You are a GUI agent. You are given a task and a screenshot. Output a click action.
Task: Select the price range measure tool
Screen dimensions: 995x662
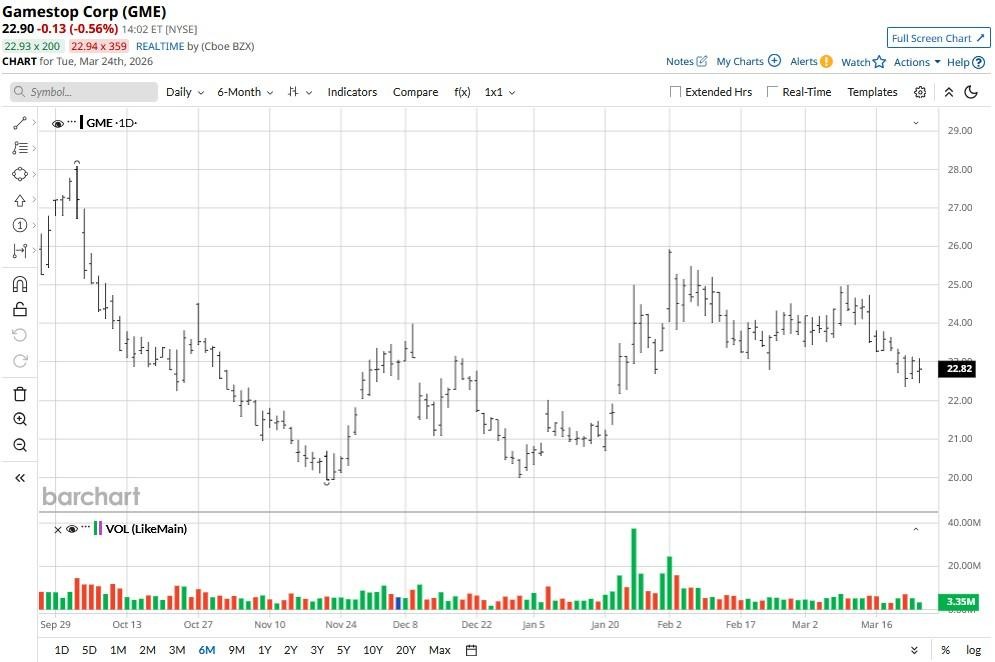[x=20, y=251]
